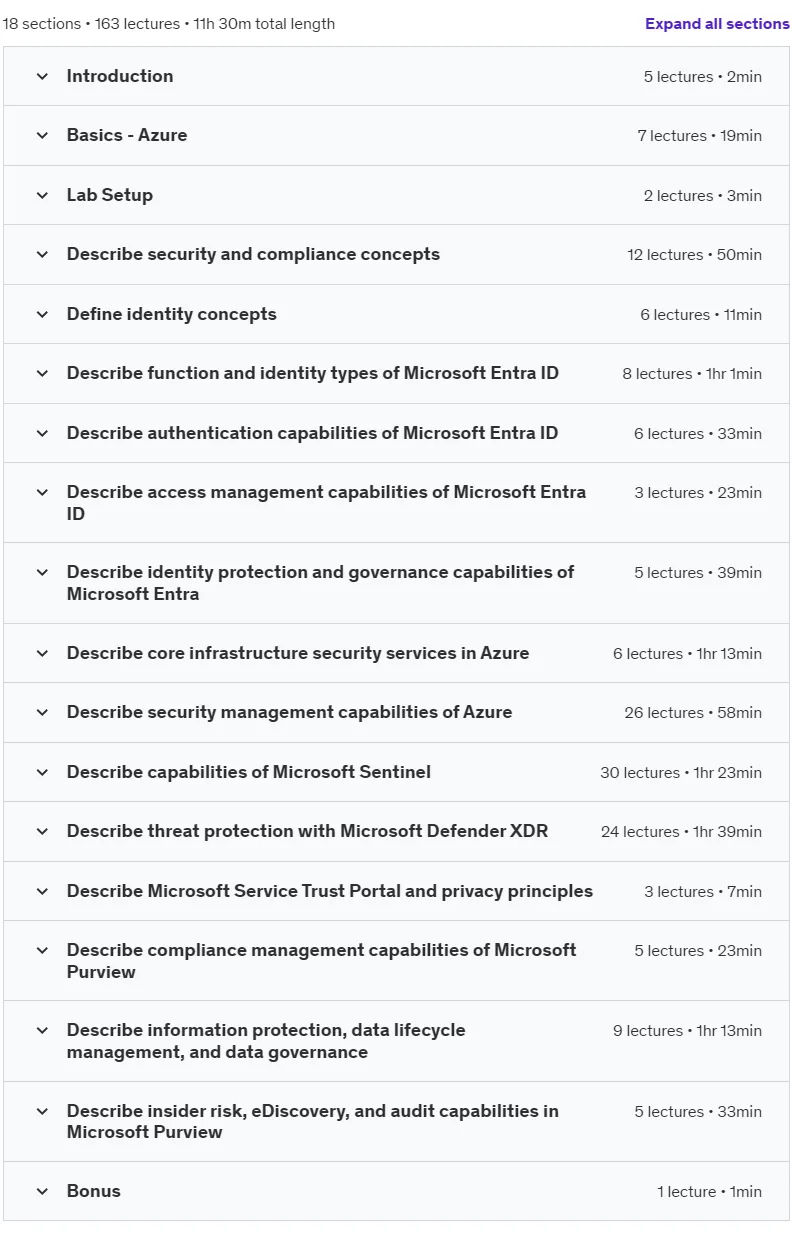Click '8 lectures • 1hr 1min' label

click(692, 373)
